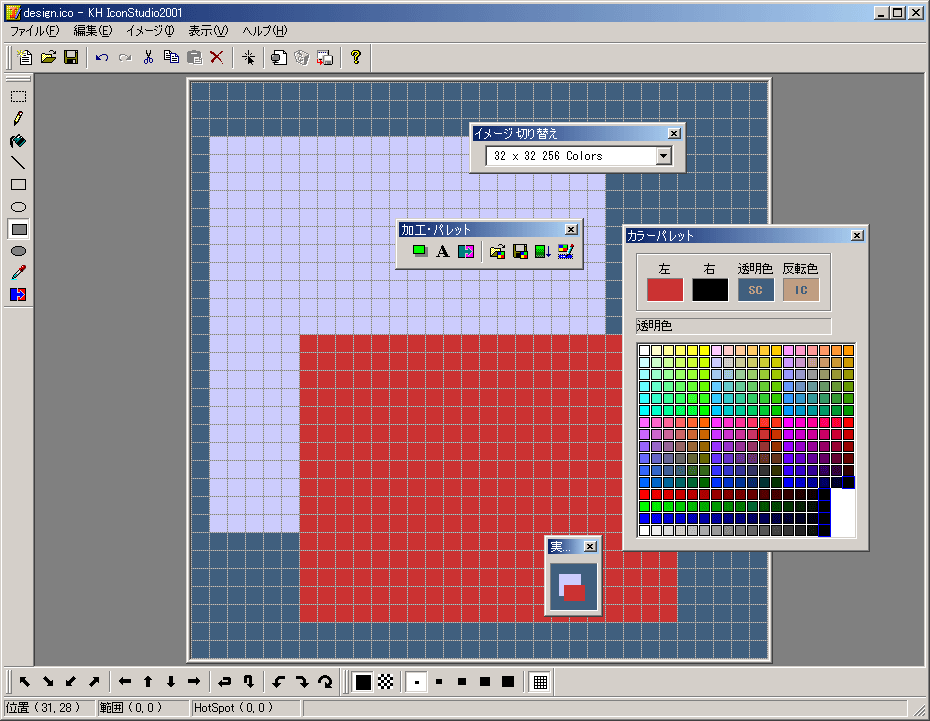Shift the image left with the arrow
Viewport: 930px width, 721px height.
[x=125, y=682]
